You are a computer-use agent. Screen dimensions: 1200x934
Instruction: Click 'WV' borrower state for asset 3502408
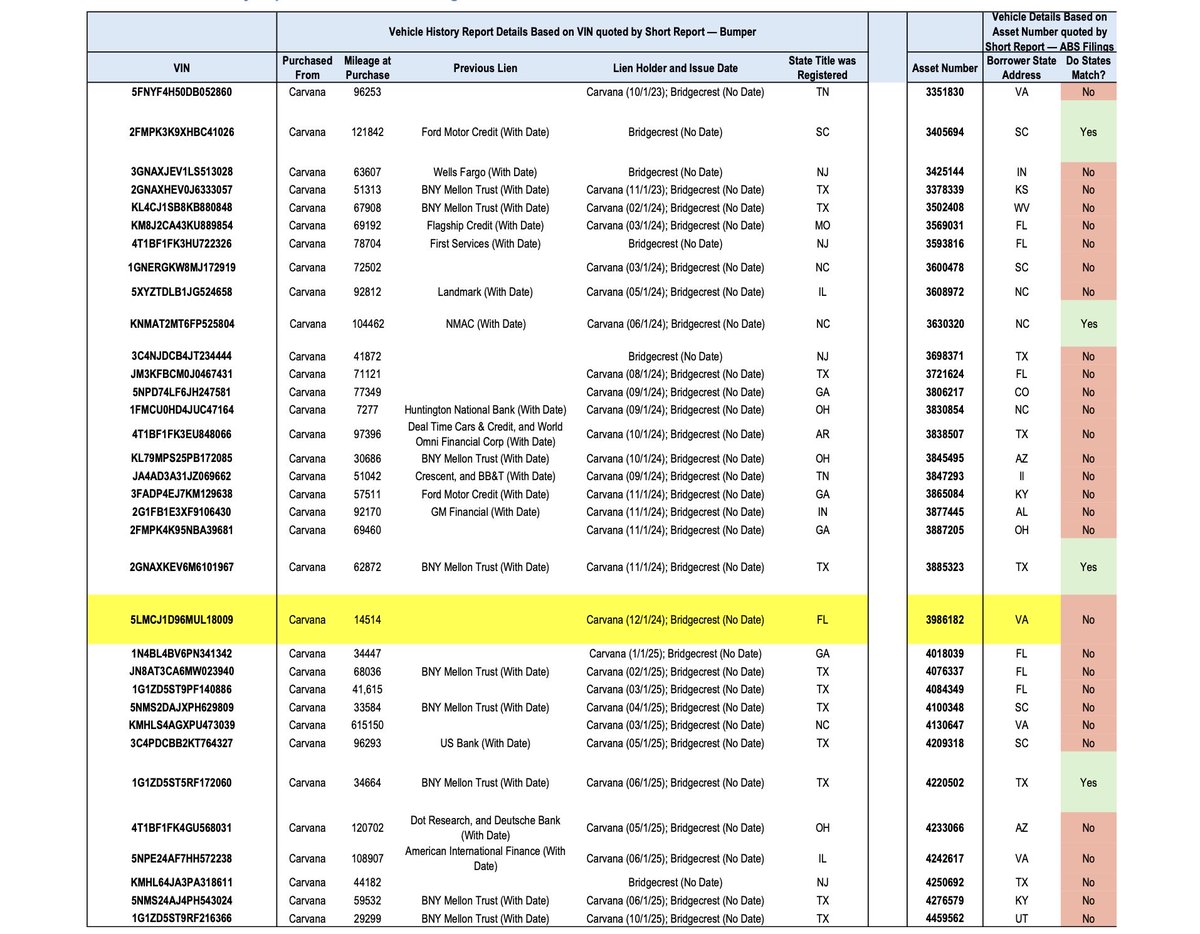tap(1021, 208)
